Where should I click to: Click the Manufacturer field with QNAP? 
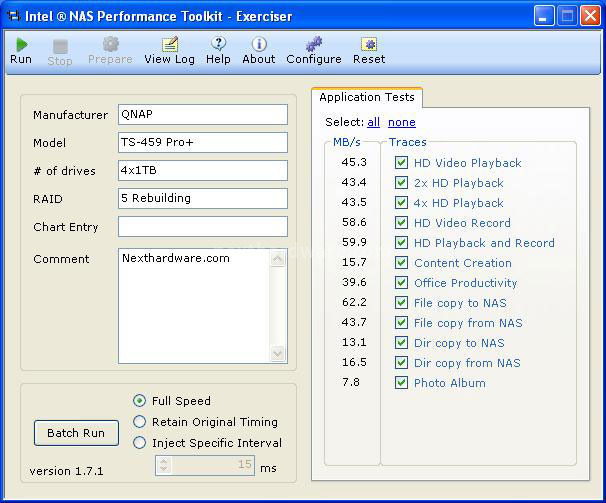tap(203, 114)
